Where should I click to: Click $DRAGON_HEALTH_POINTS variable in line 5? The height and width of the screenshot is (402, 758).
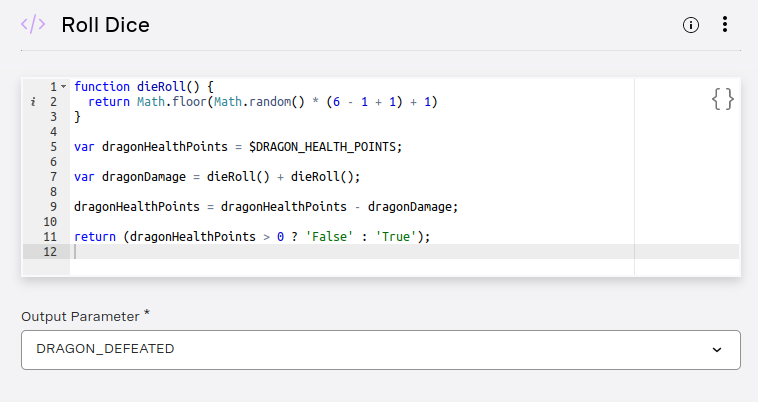tap(322, 147)
